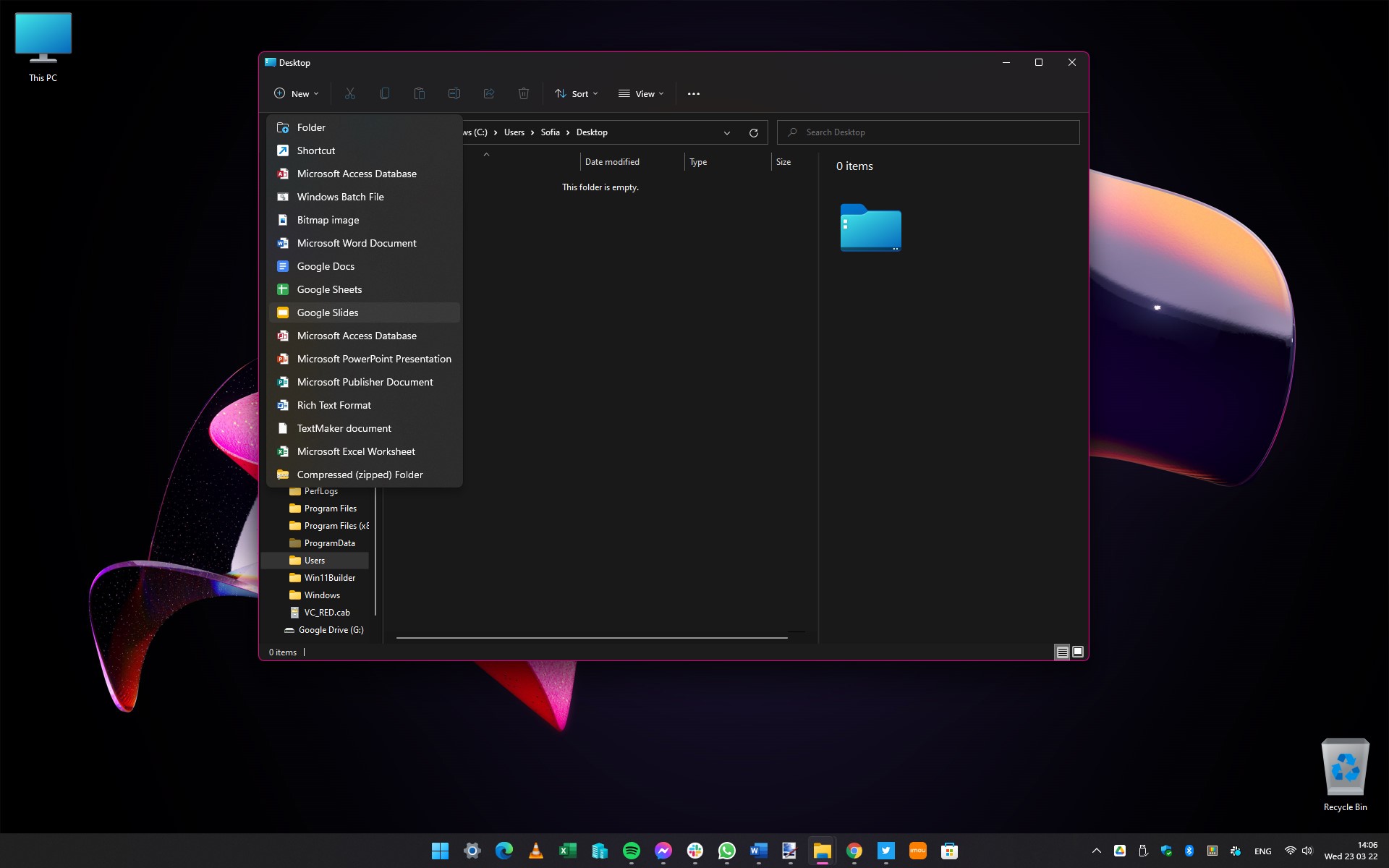Image resolution: width=1389 pixels, height=868 pixels.
Task: Open the Recycle Bin on the desktop
Action: pos(1345,767)
